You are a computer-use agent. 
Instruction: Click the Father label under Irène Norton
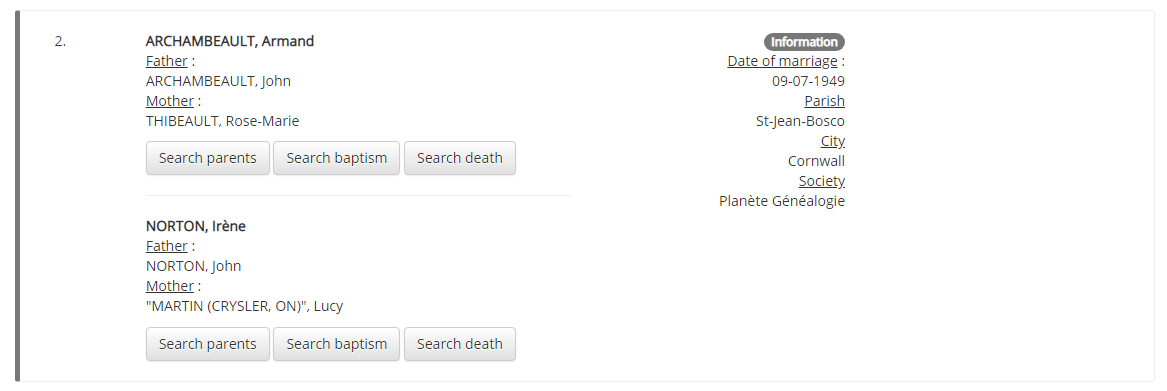pyautogui.click(x=167, y=246)
